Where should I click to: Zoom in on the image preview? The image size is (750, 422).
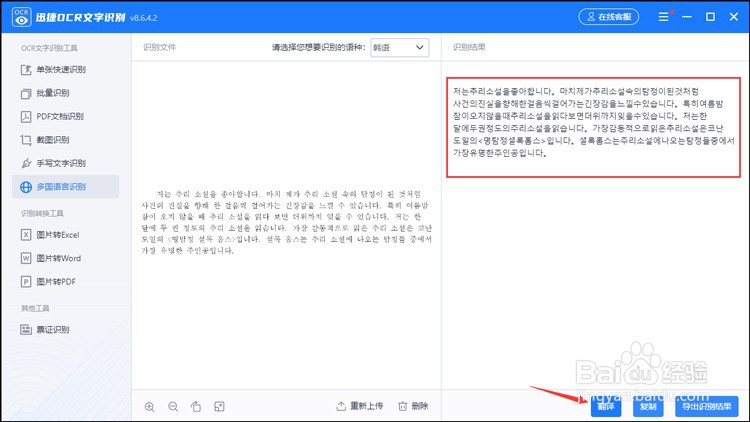click(149, 407)
